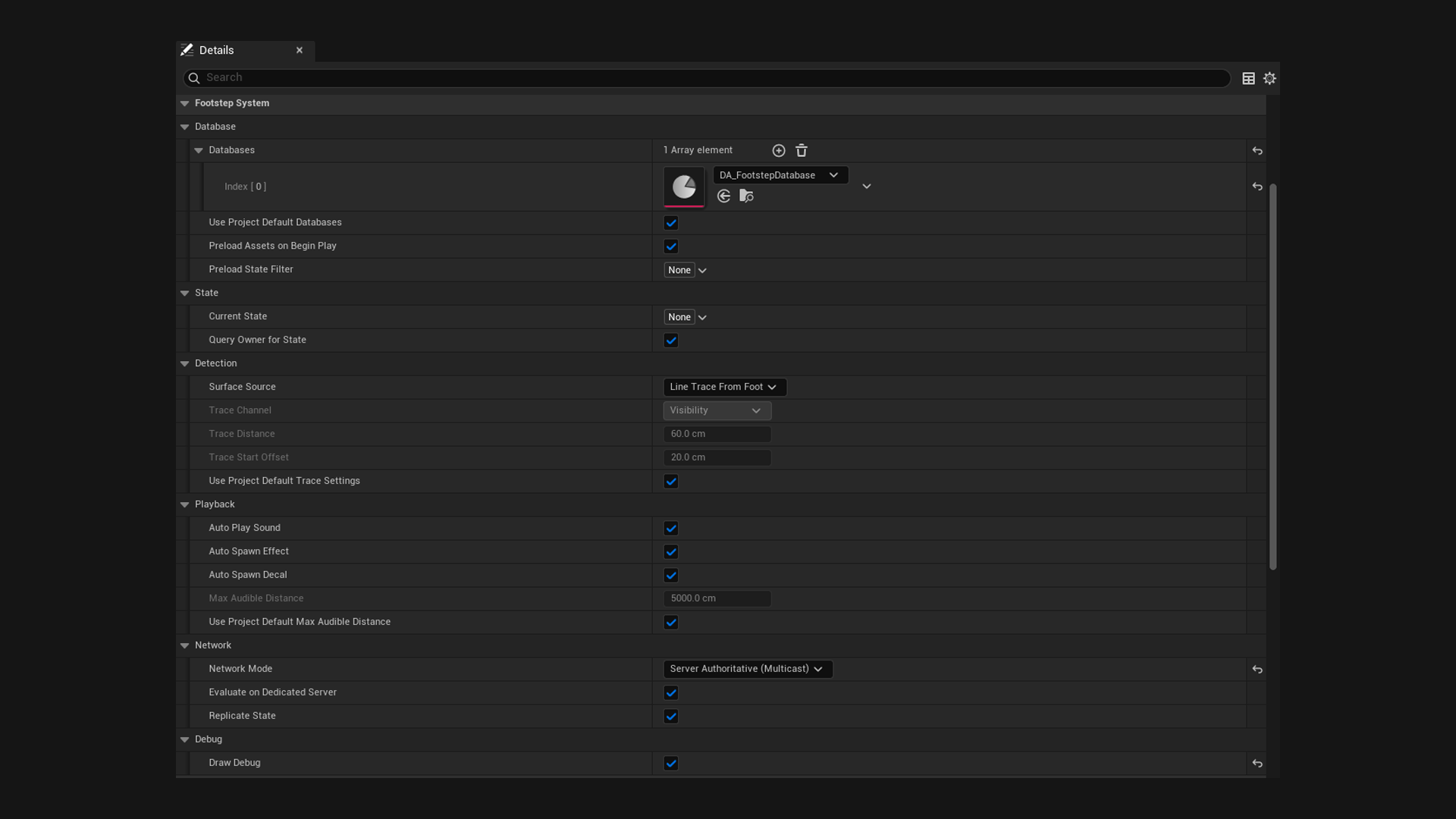This screenshot has width=1456, height=819.
Task: Click the '1 Array element' text
Action: (x=698, y=151)
